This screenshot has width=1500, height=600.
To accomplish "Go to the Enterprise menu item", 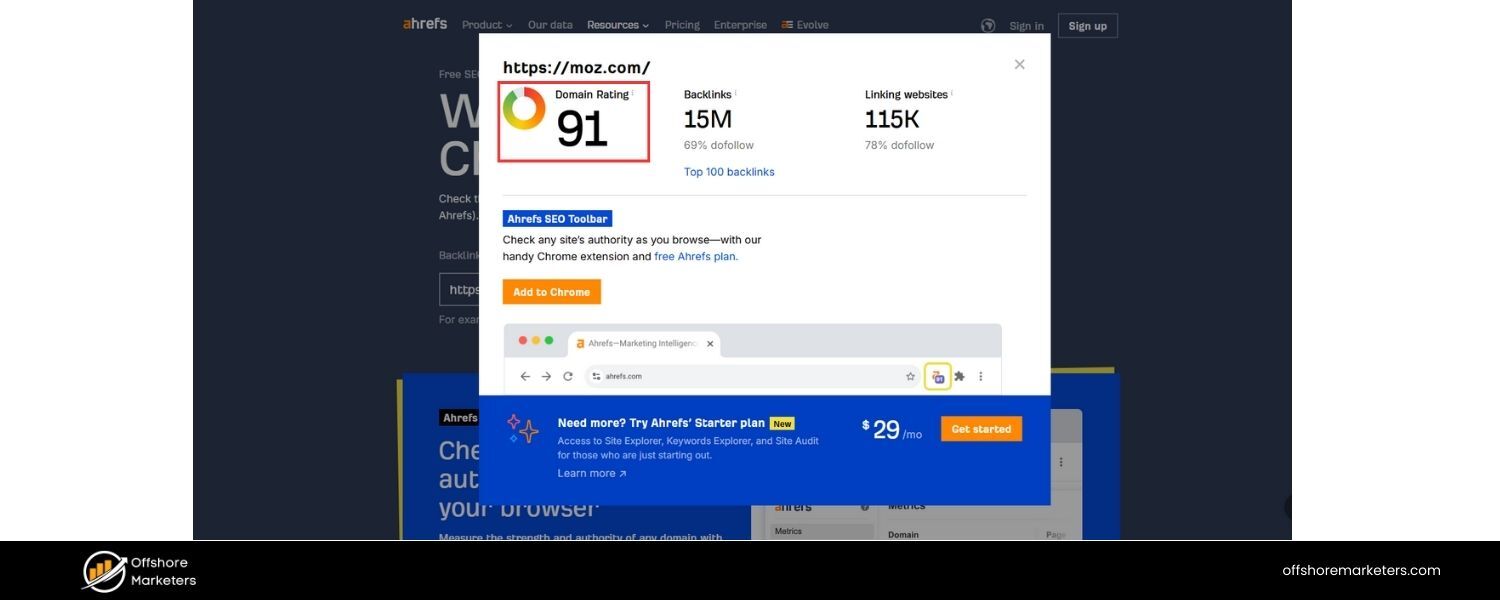I will [x=740, y=25].
